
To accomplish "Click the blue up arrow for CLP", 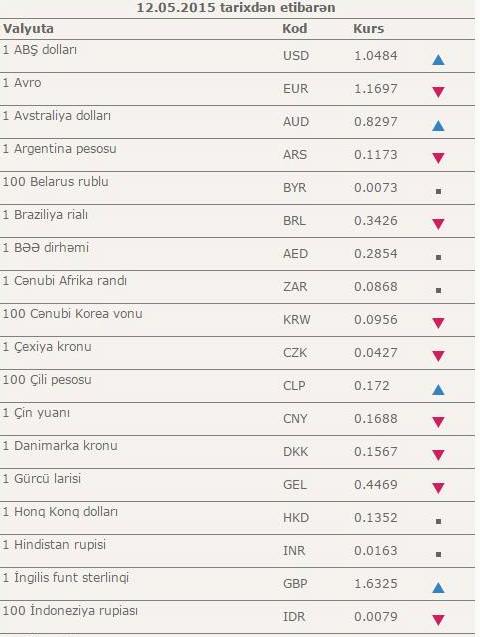I will [x=438, y=390].
